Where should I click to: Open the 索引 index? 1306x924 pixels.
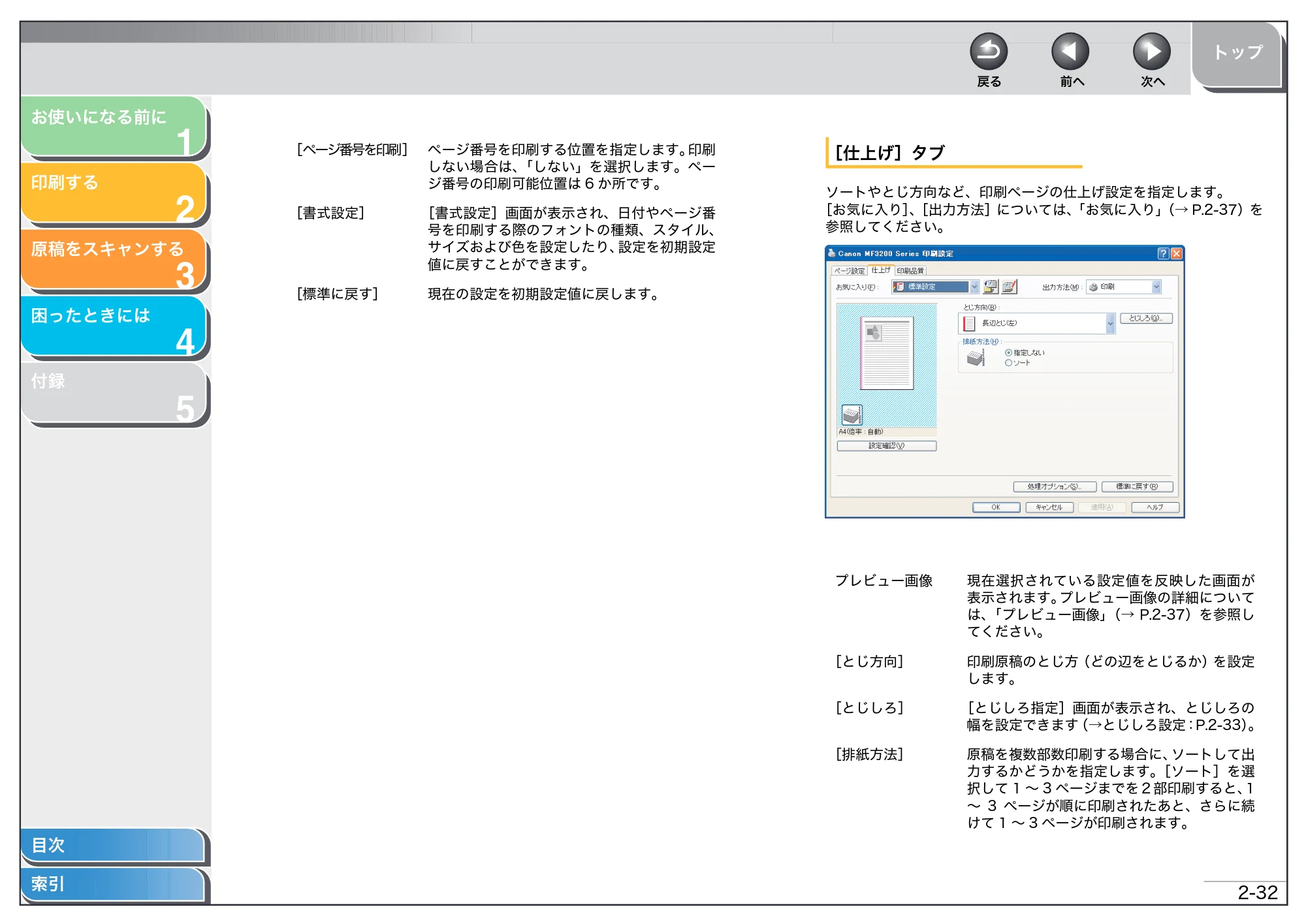coord(112,884)
